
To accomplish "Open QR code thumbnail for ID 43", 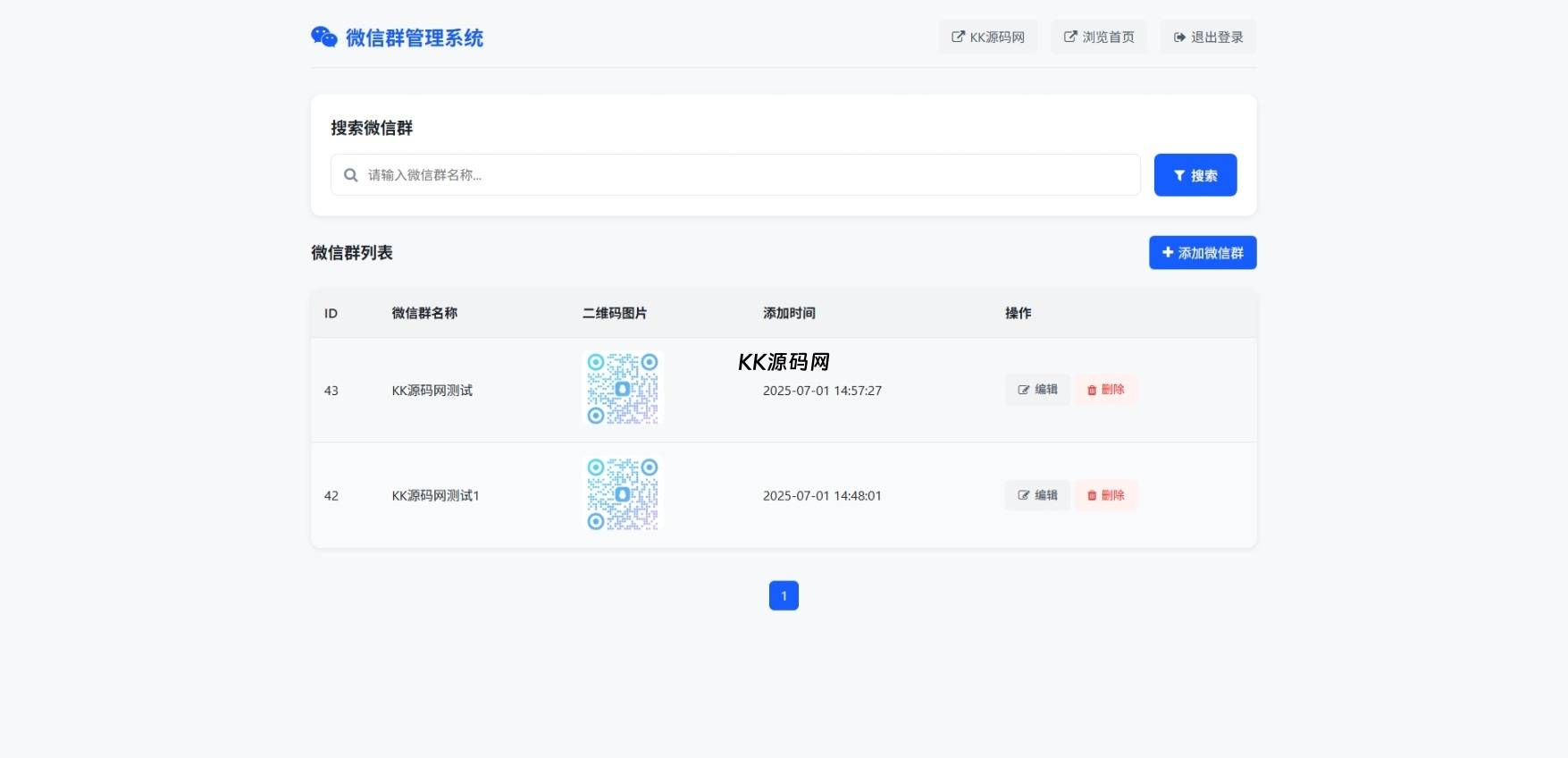I will 623,389.
